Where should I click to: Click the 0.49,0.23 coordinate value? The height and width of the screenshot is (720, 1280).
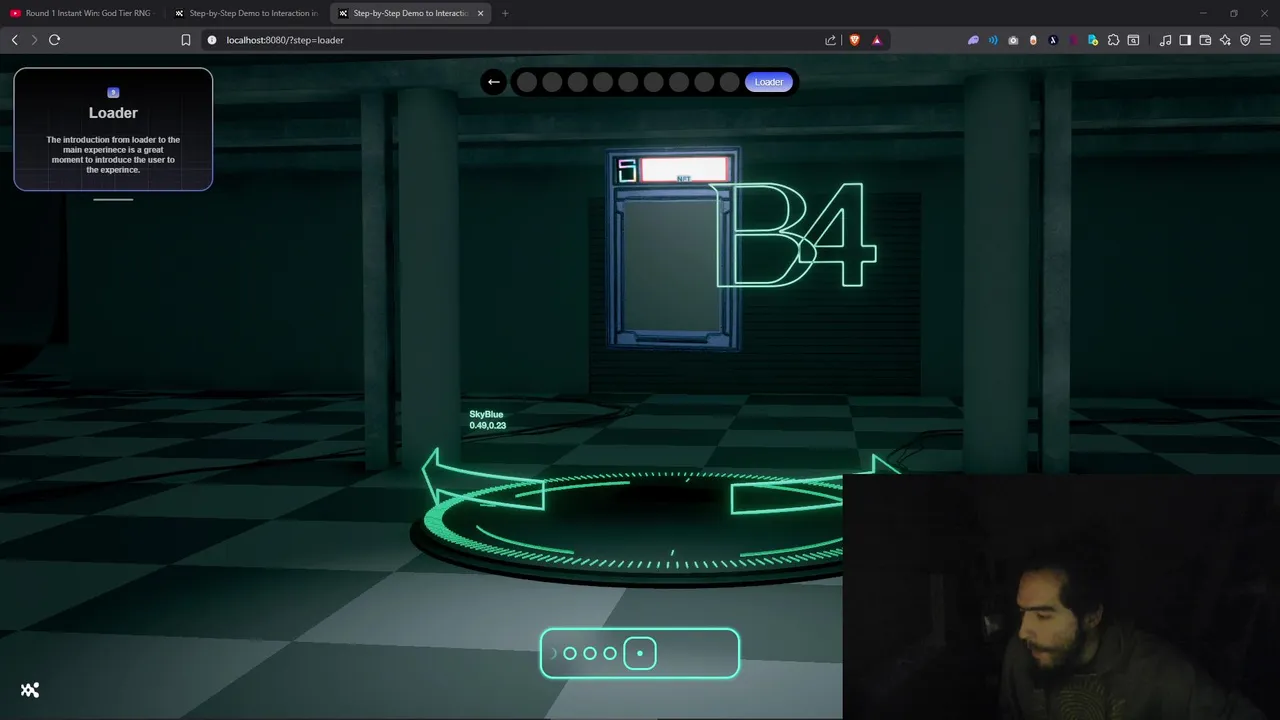click(x=487, y=426)
